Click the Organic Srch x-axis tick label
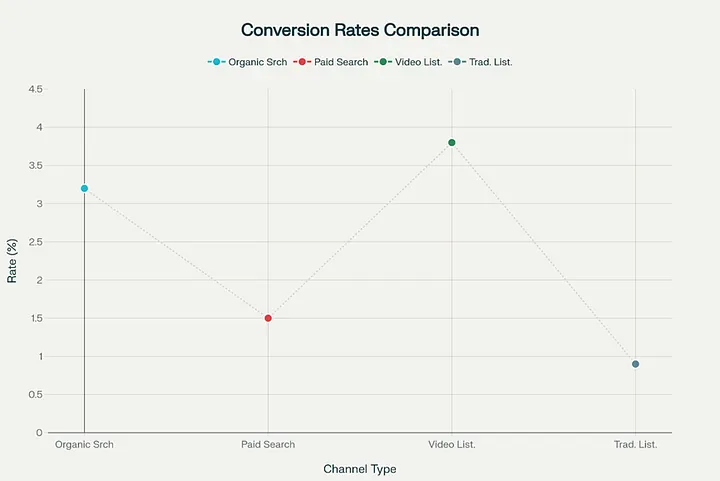Image resolution: width=720 pixels, height=481 pixels. click(x=84, y=444)
